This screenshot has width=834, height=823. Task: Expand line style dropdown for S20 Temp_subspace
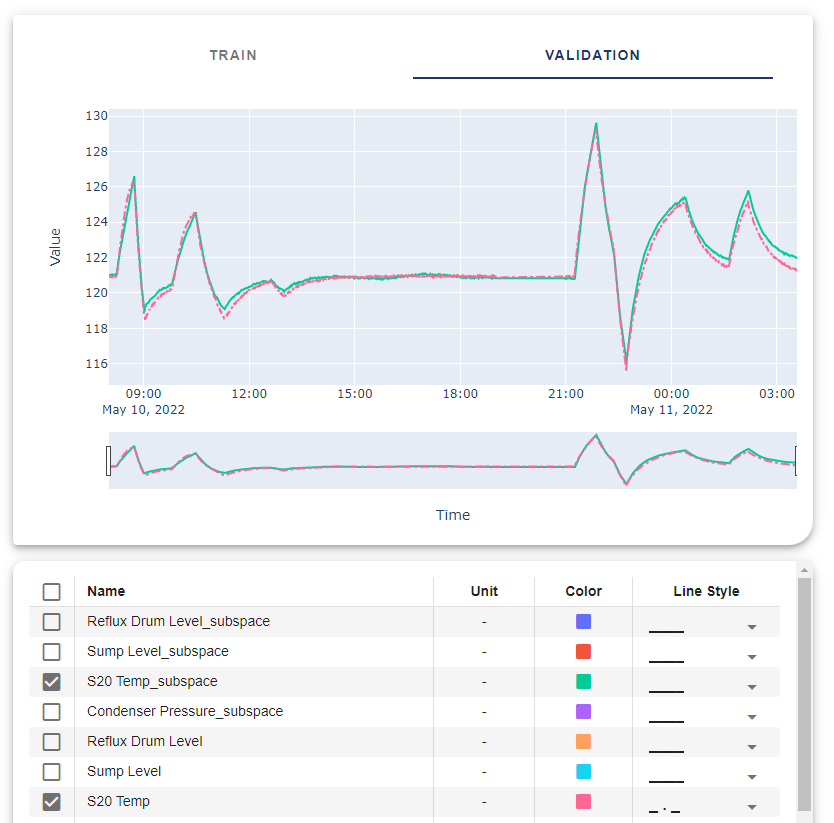click(x=751, y=687)
